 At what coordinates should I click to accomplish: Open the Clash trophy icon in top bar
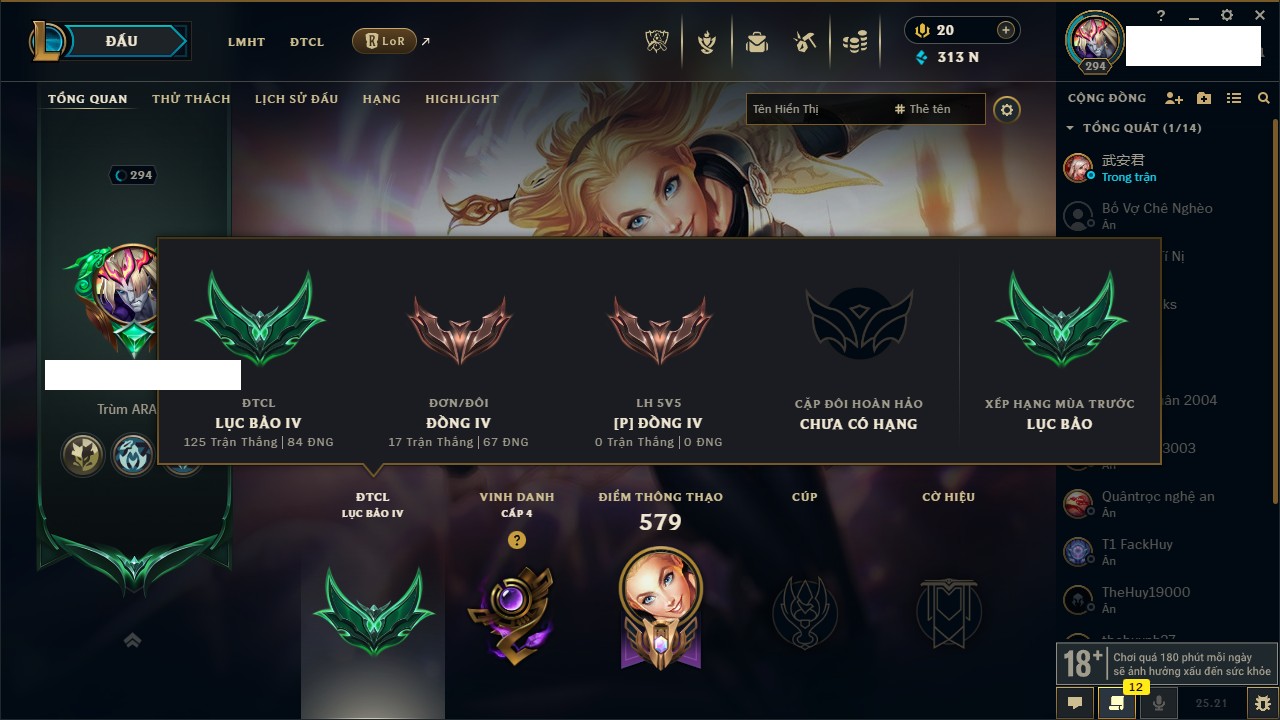(657, 42)
